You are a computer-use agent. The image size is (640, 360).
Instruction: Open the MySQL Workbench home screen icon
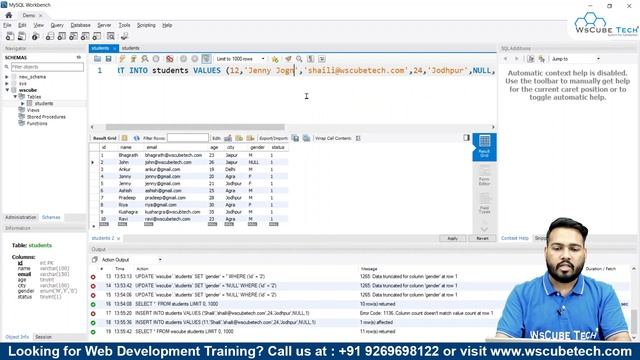[x=9, y=15]
